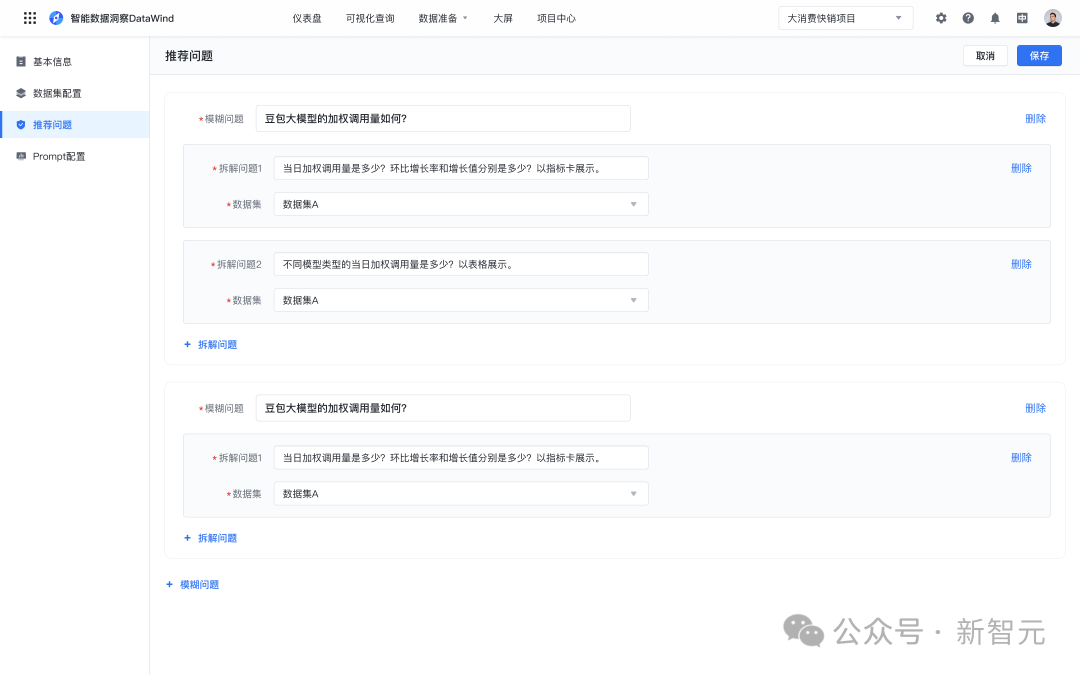Select 推荐问题 in the sidebar

coord(74,125)
